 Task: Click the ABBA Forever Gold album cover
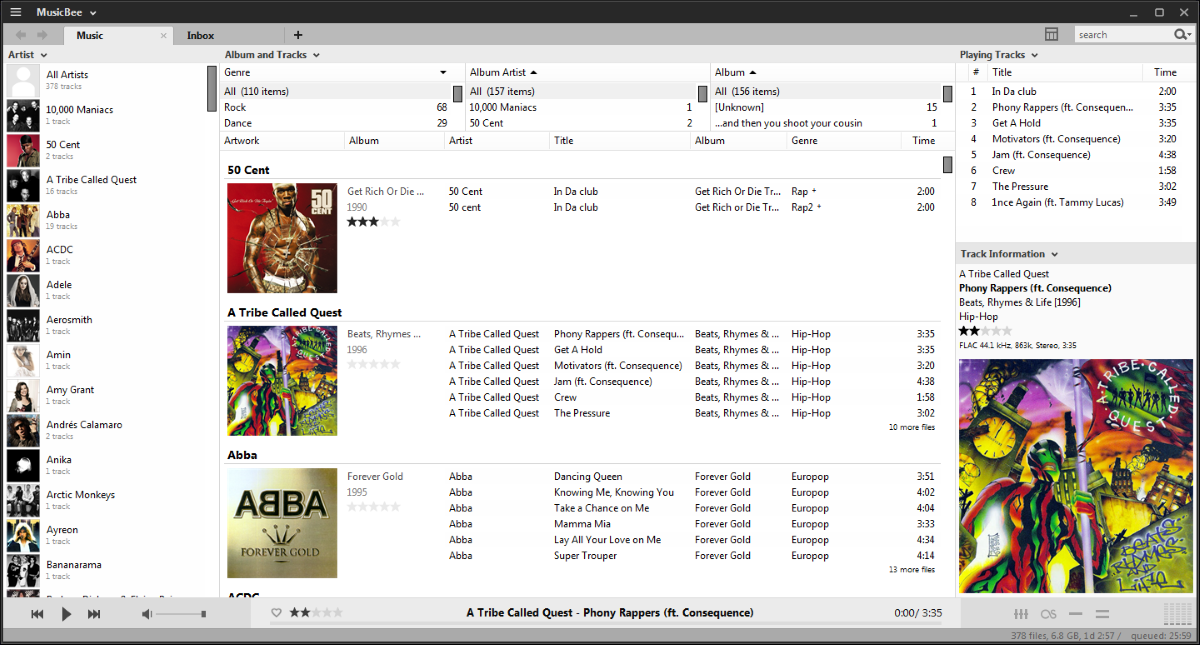[x=282, y=523]
